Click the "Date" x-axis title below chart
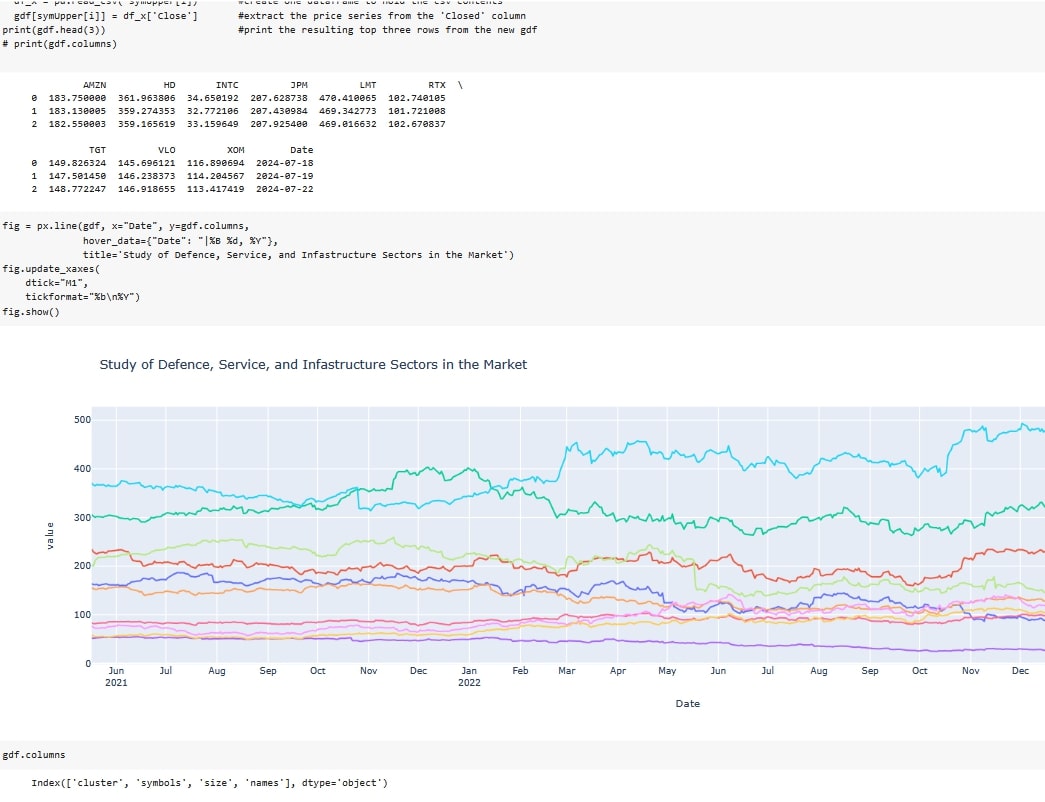Viewport: 1045px width, 802px height. pyautogui.click(x=687, y=704)
